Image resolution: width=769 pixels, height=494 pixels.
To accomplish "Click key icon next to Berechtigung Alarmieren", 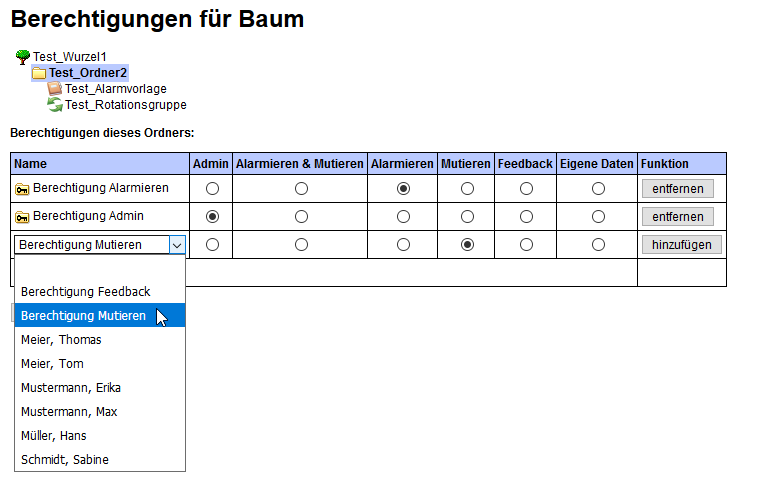I will pyautogui.click(x=22, y=189).
